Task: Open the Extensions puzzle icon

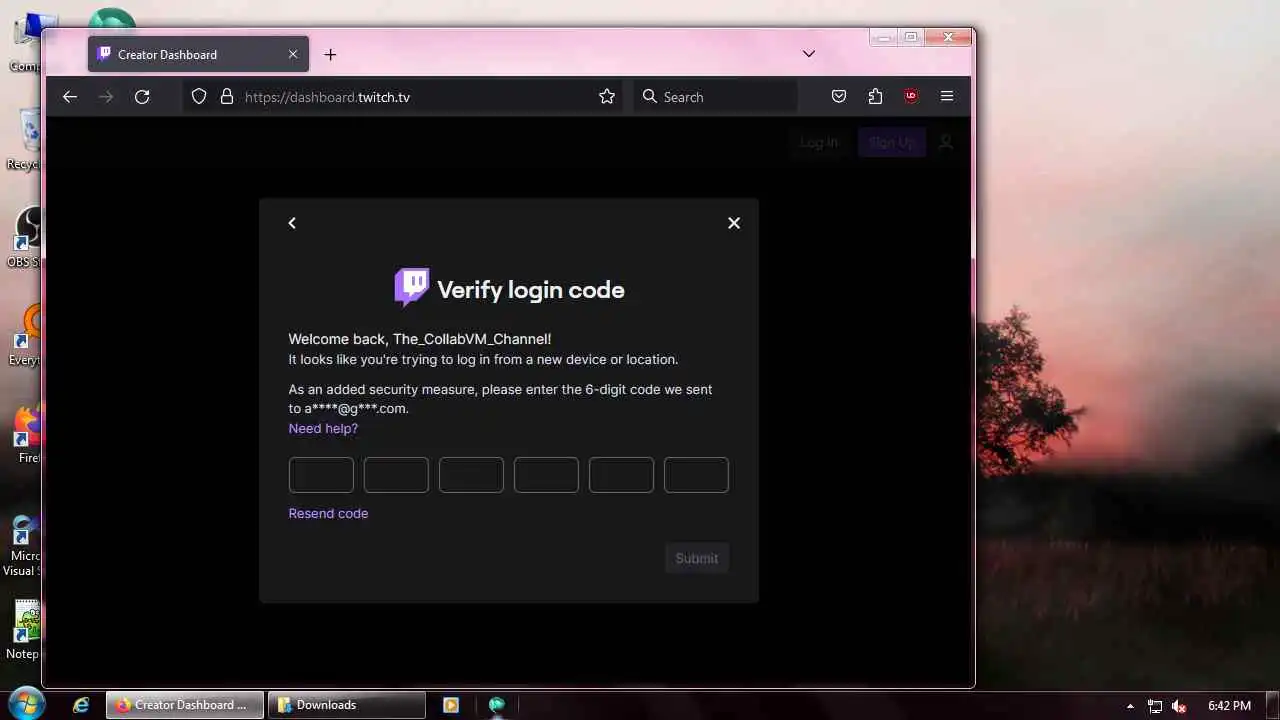Action: [x=875, y=97]
